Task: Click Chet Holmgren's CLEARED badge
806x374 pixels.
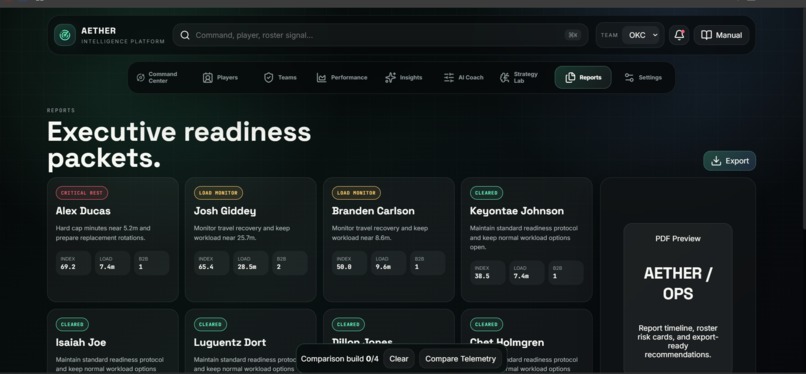Action: (x=486, y=324)
